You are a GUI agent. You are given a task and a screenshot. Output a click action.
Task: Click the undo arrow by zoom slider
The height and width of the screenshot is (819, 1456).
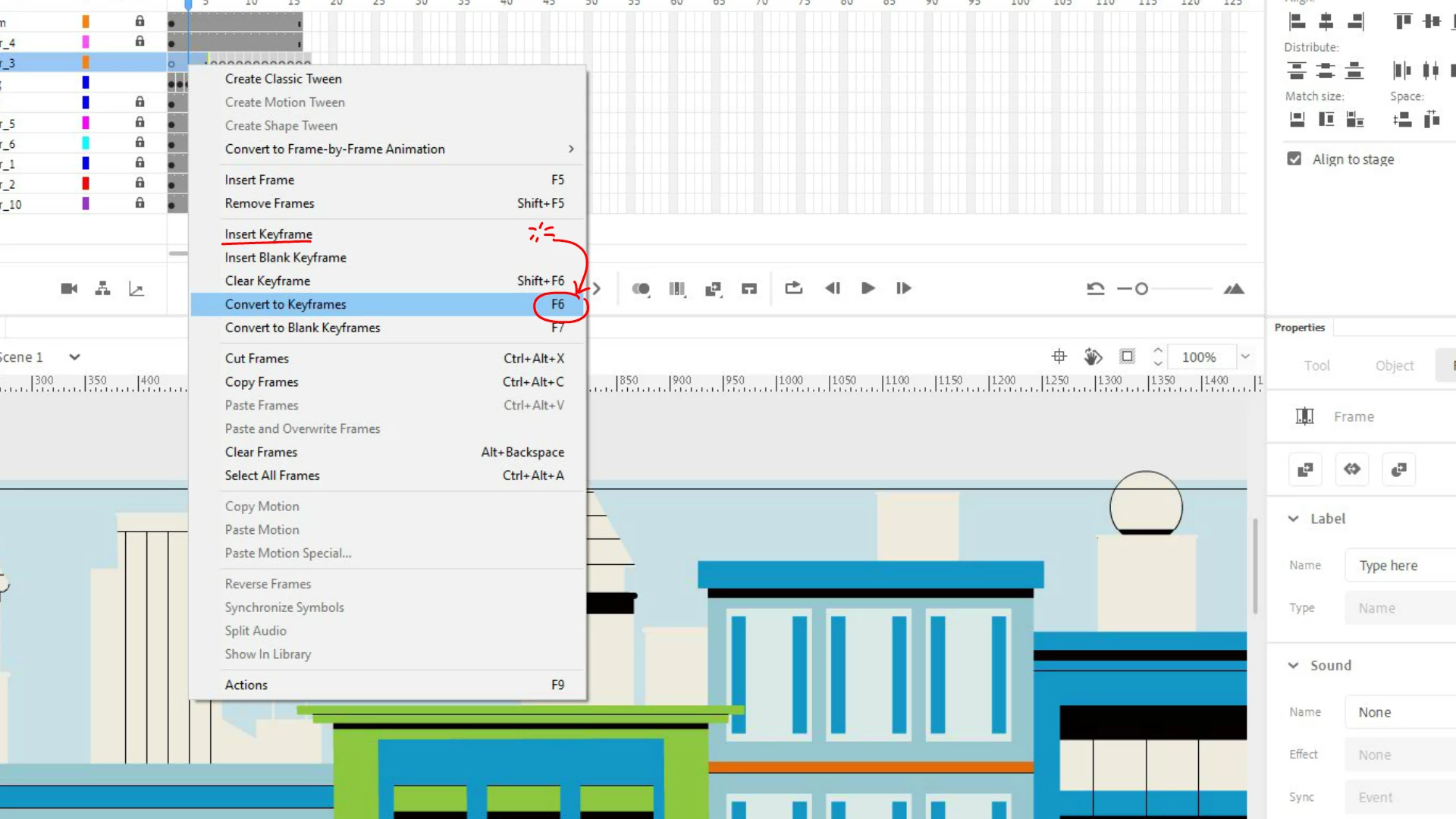(x=1095, y=289)
